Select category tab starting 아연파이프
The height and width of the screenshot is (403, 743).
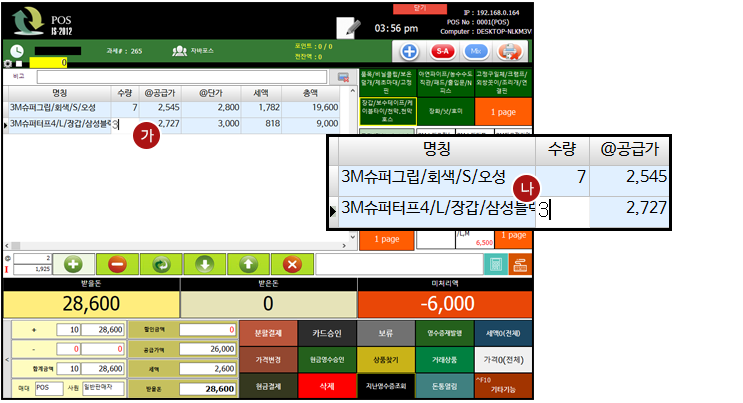pos(445,82)
